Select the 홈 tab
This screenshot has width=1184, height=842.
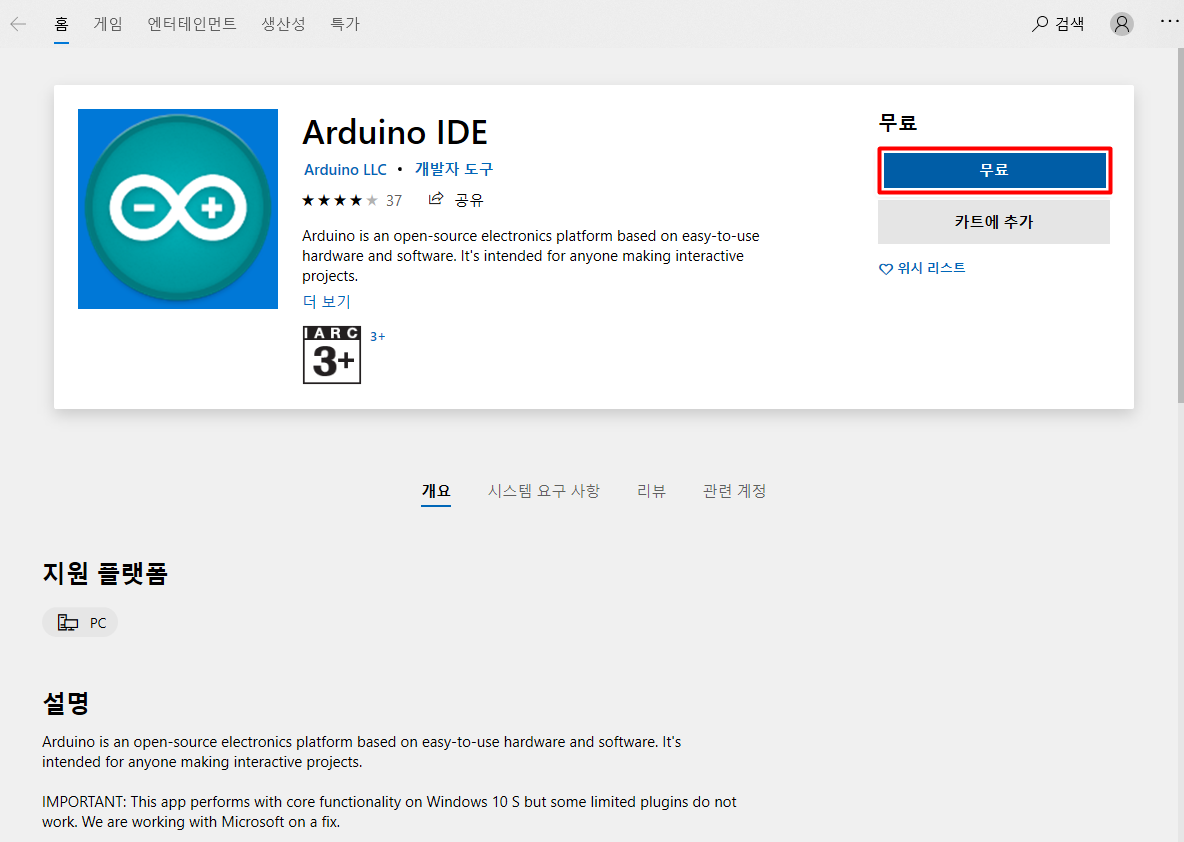pos(61,24)
